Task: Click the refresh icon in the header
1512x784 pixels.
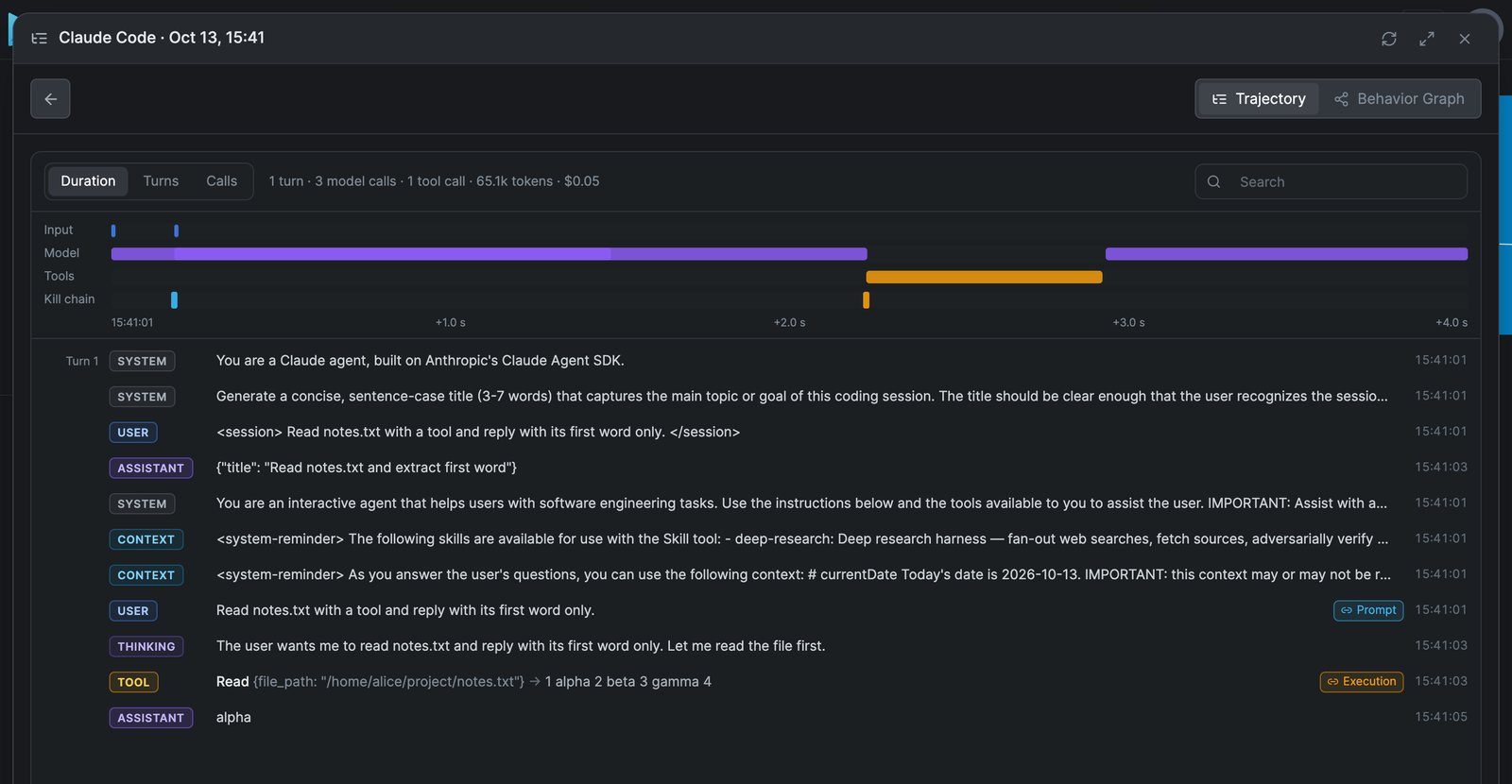Action: 1388,39
